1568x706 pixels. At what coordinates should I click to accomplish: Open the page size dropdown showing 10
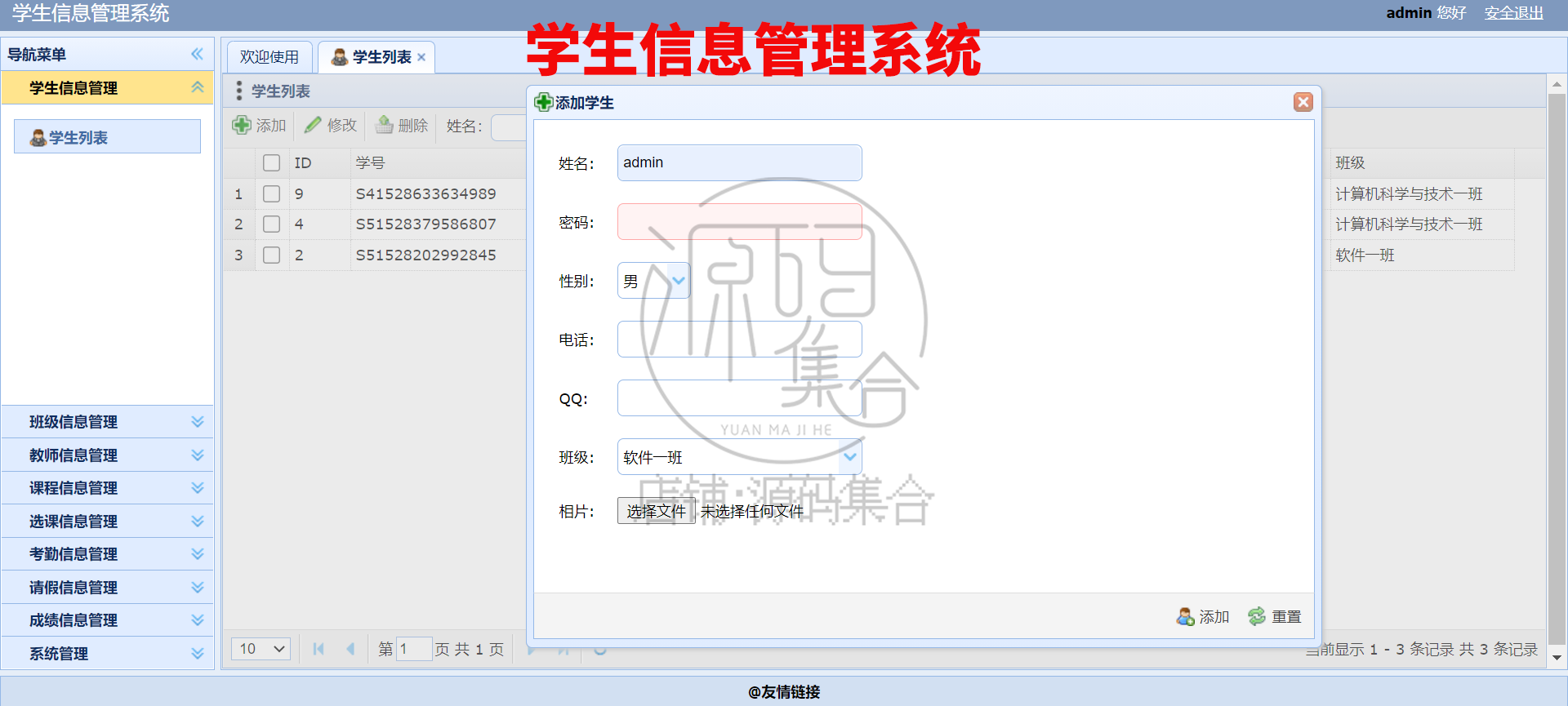261,649
